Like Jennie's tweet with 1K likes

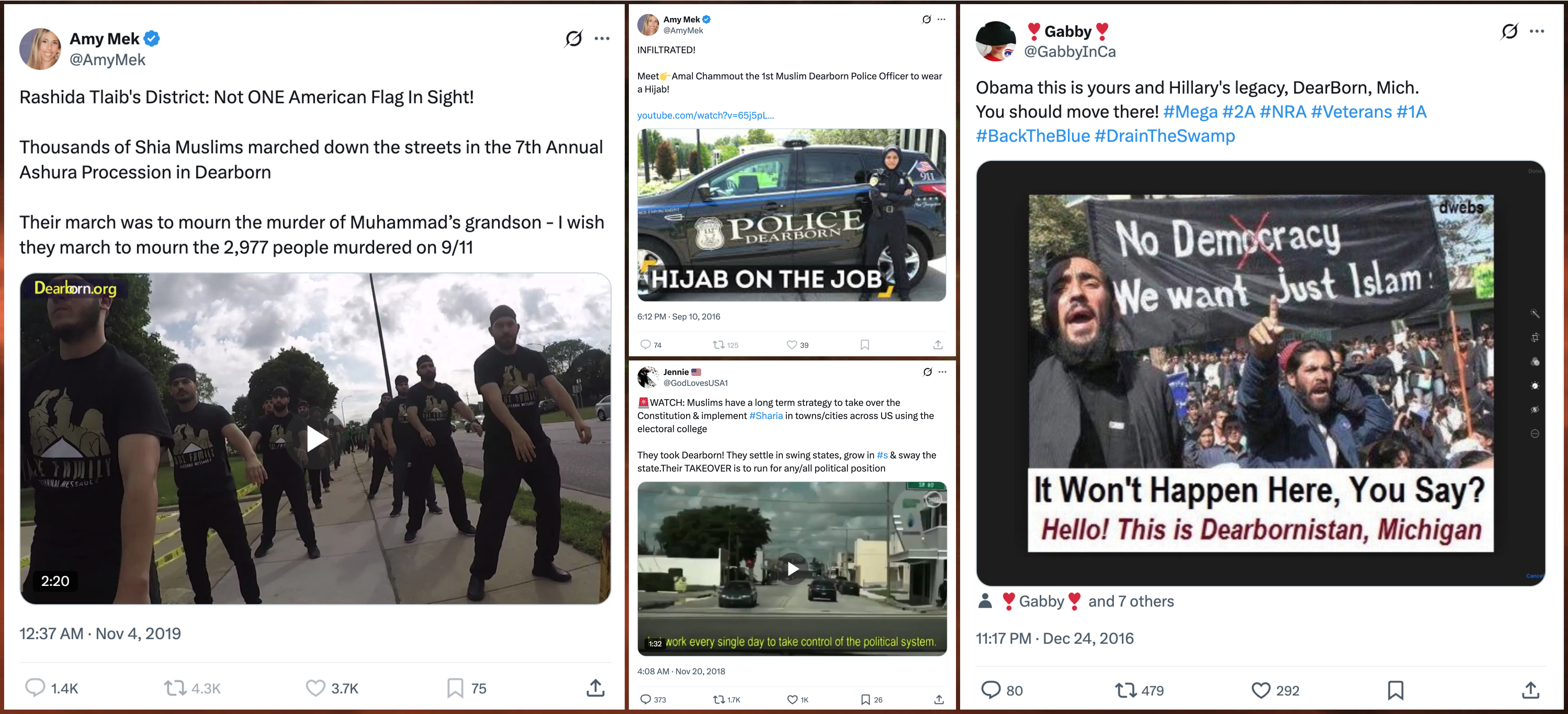point(792,699)
